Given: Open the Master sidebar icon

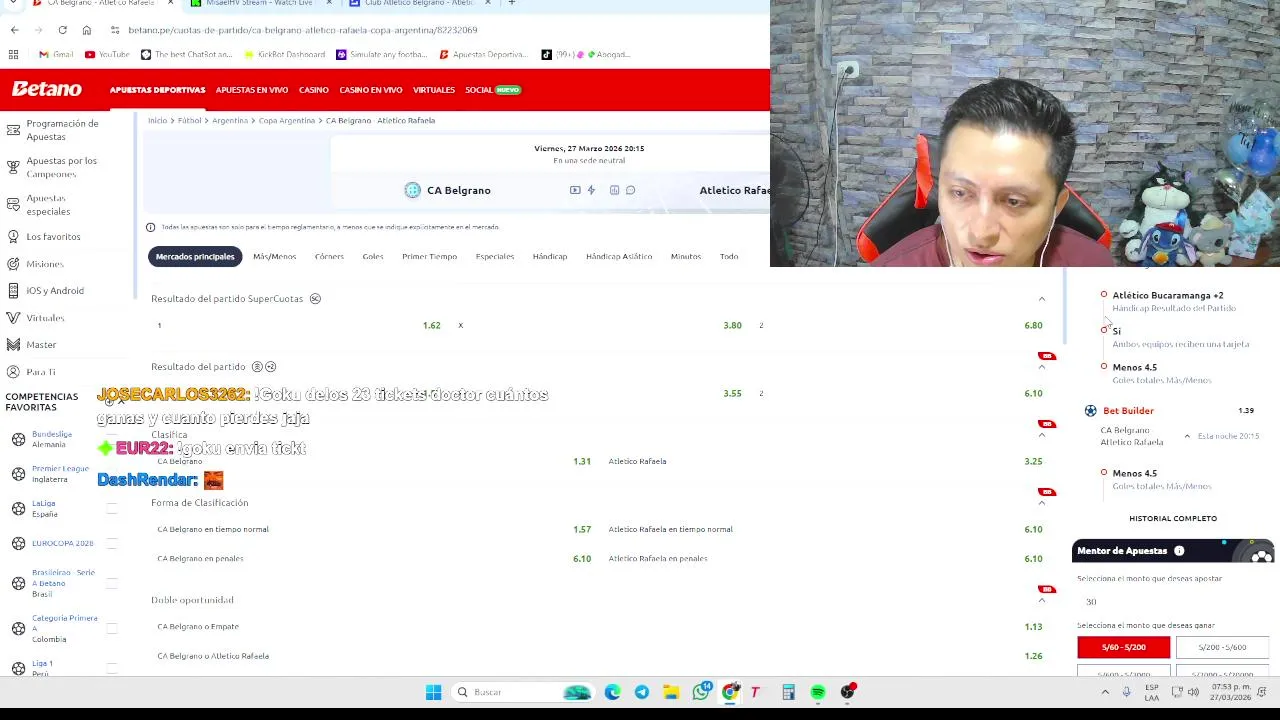Looking at the screenshot, I should click(13, 345).
